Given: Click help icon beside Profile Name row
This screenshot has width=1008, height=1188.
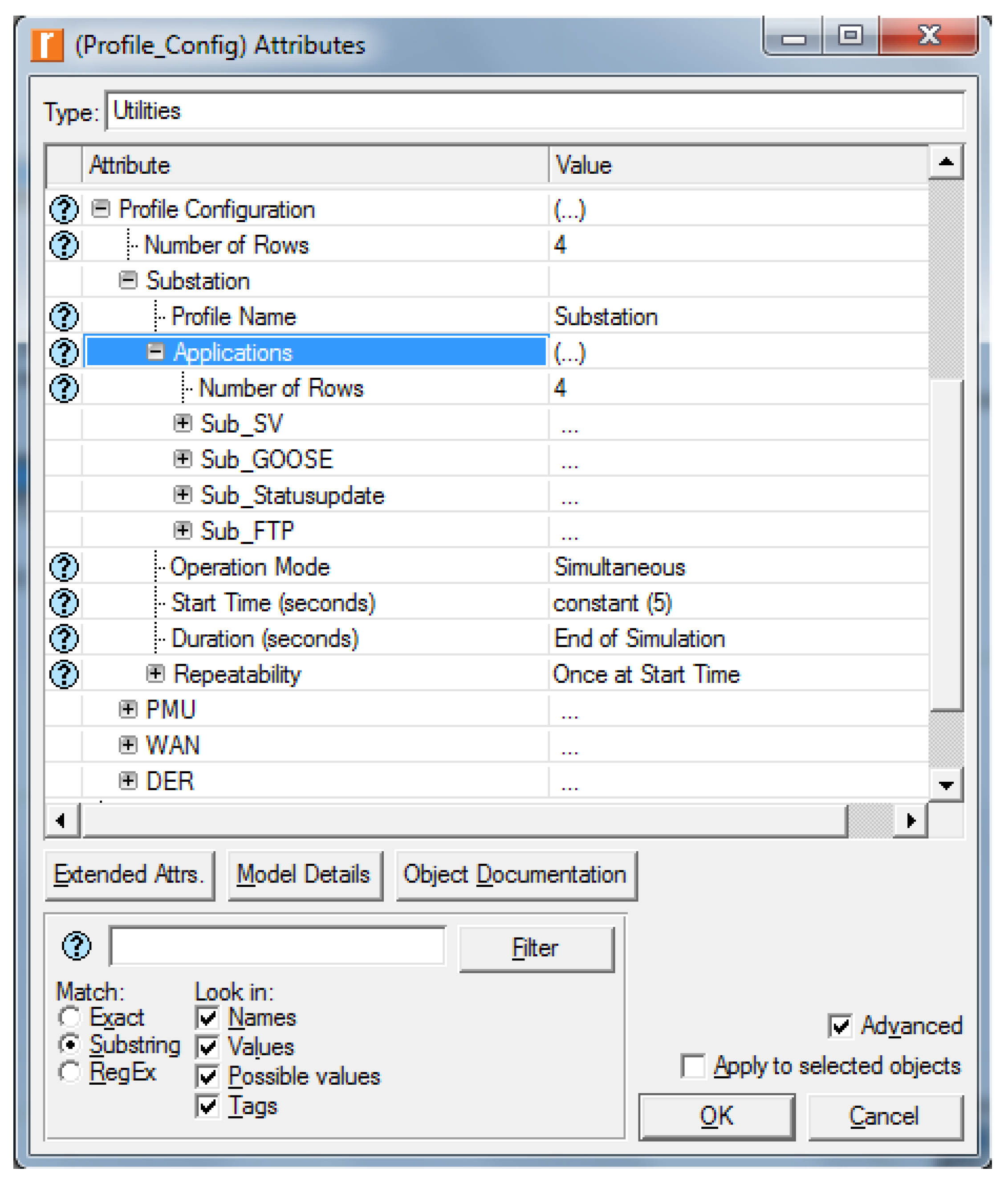Looking at the screenshot, I should pyautogui.click(x=64, y=317).
